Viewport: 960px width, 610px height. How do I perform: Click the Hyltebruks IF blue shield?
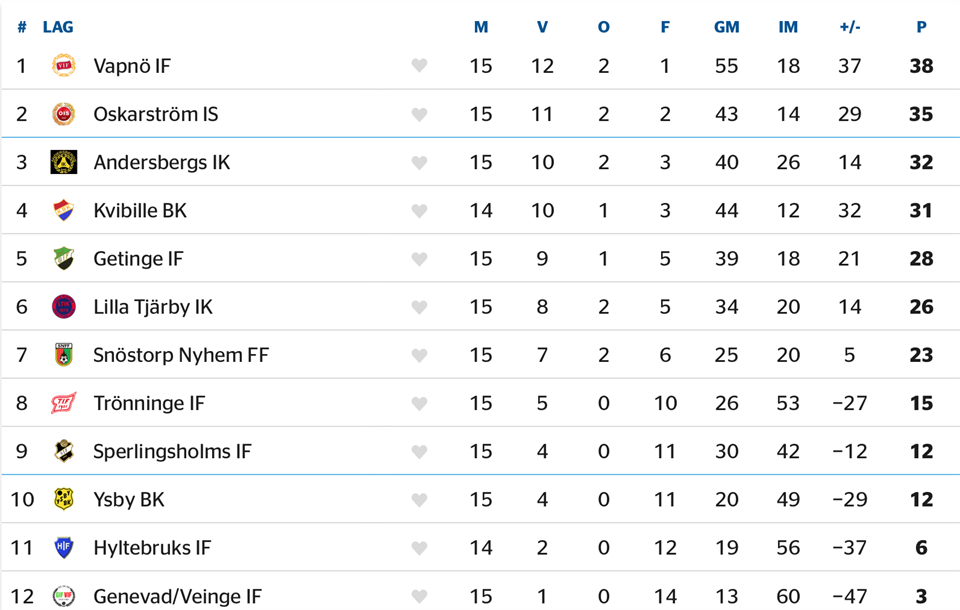[x=63, y=547]
